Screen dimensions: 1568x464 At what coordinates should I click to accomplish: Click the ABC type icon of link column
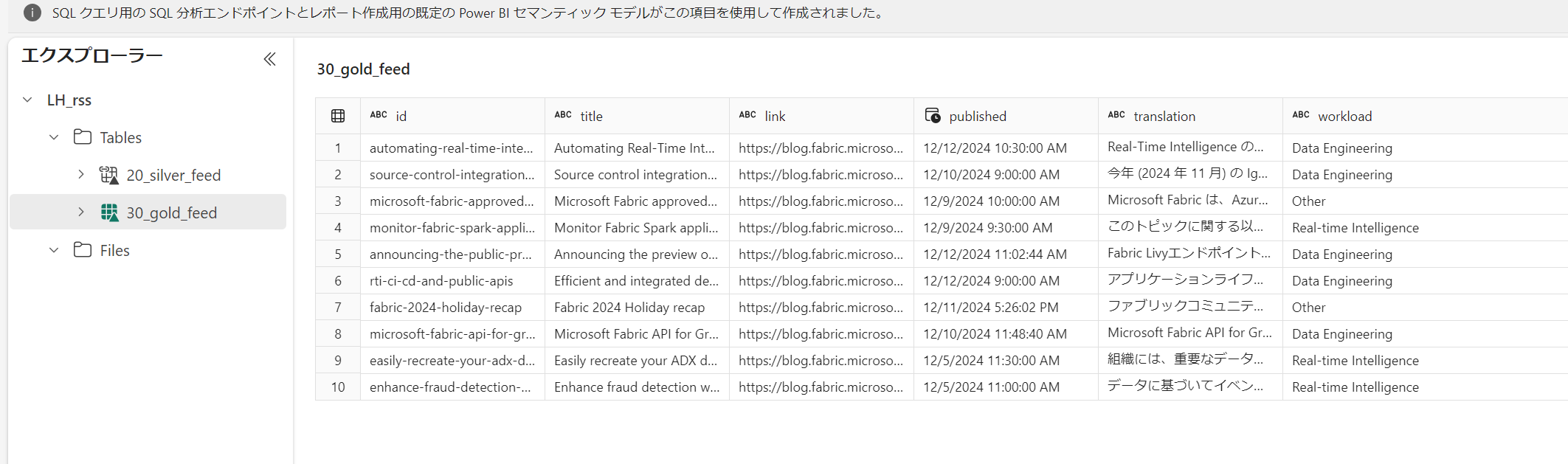747,115
